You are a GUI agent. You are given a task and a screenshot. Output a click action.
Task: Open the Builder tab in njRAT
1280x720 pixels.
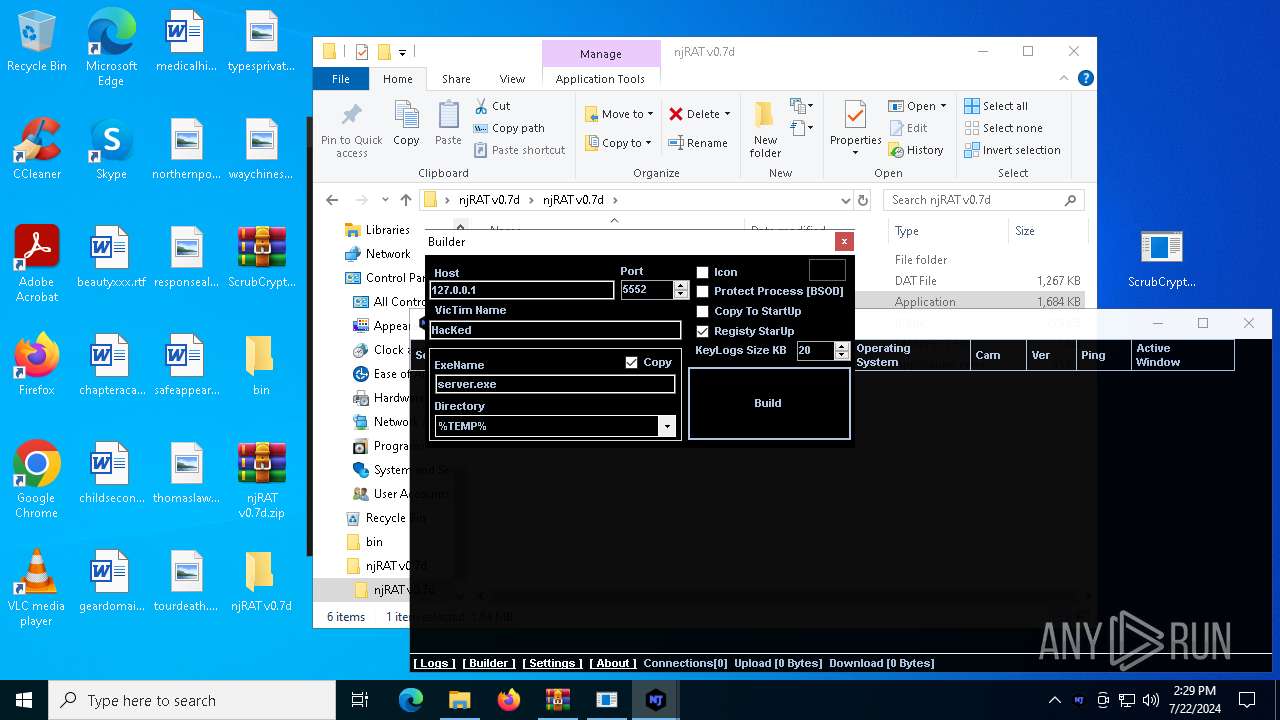point(489,663)
